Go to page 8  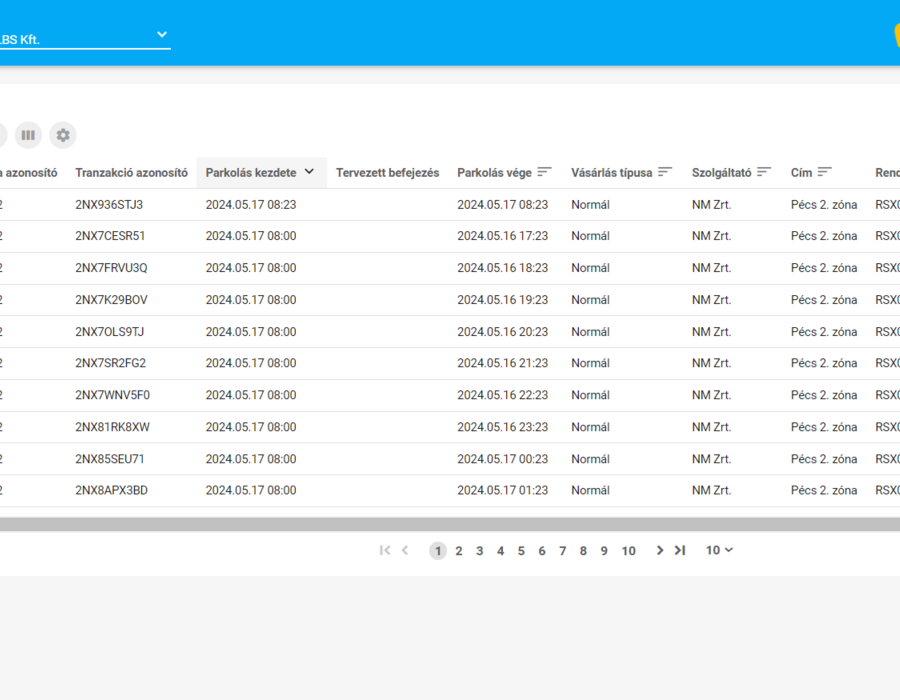pos(583,551)
